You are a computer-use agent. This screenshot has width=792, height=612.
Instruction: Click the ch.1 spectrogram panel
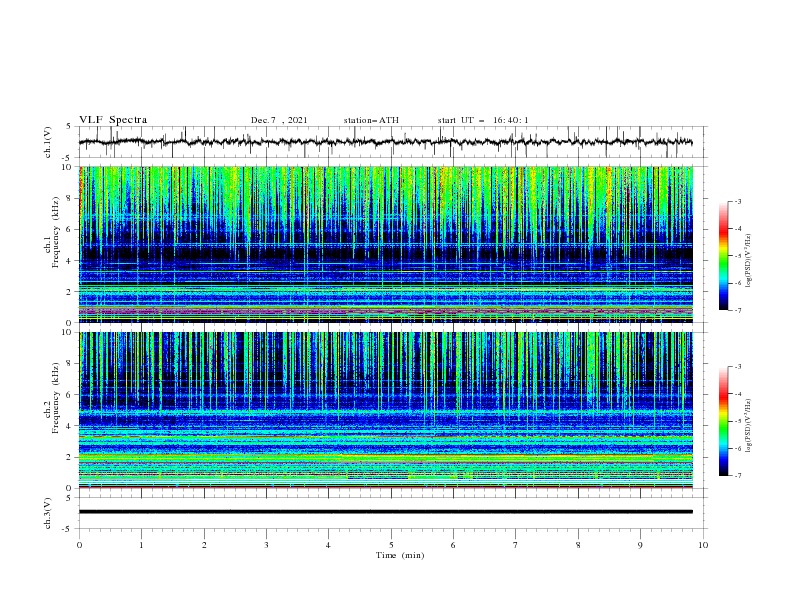click(x=386, y=244)
